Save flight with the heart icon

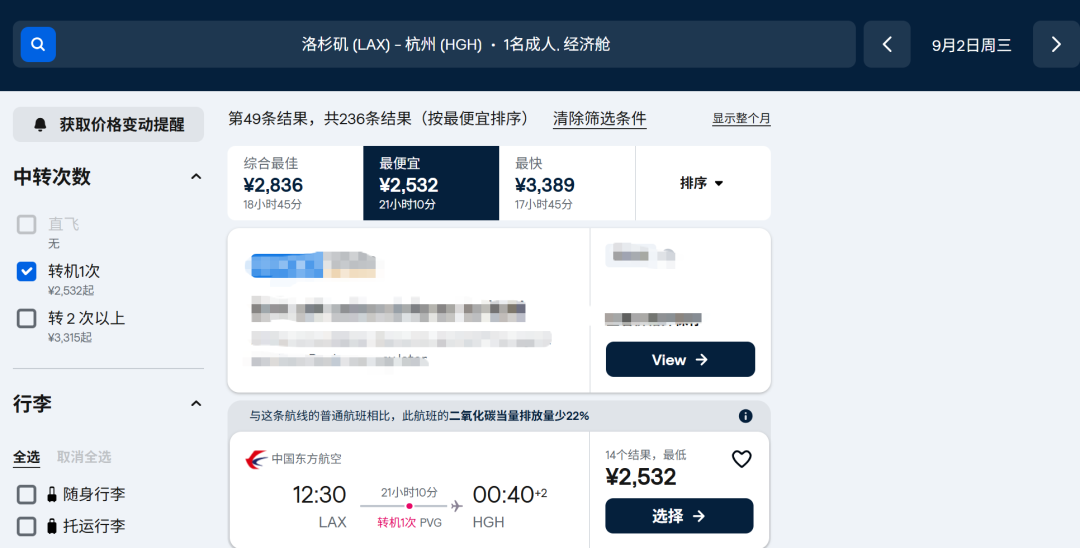(741, 459)
